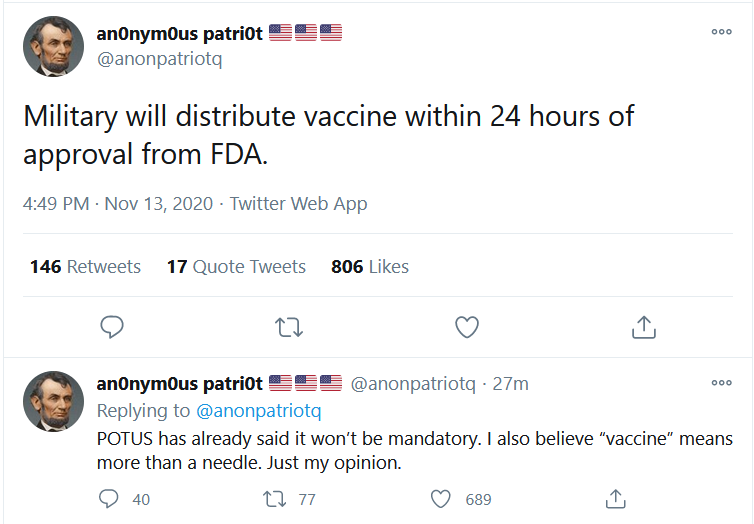Viewport: 754px width, 524px height.
Task: Retweet the main vaccine tweet
Action: [x=289, y=326]
